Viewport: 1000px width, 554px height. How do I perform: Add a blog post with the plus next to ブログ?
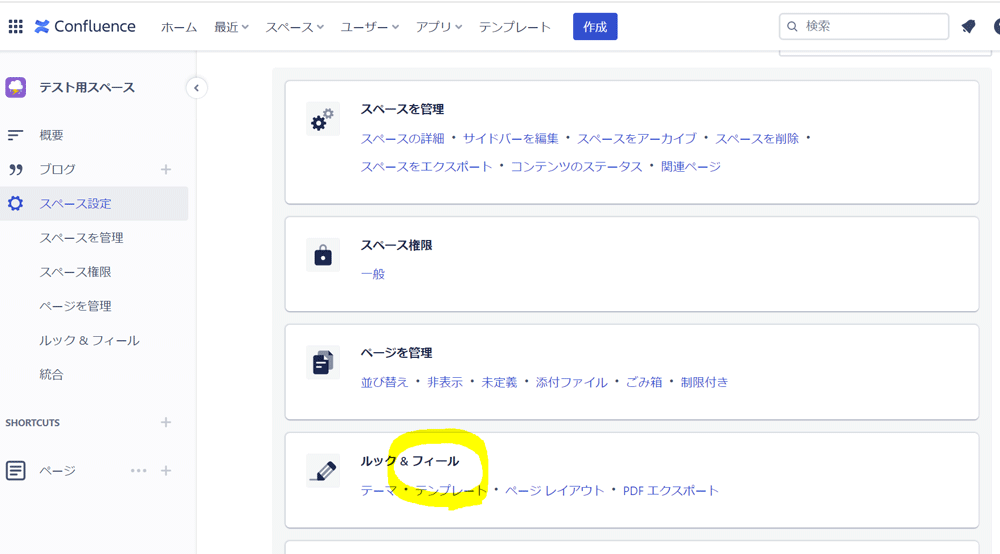point(166,170)
